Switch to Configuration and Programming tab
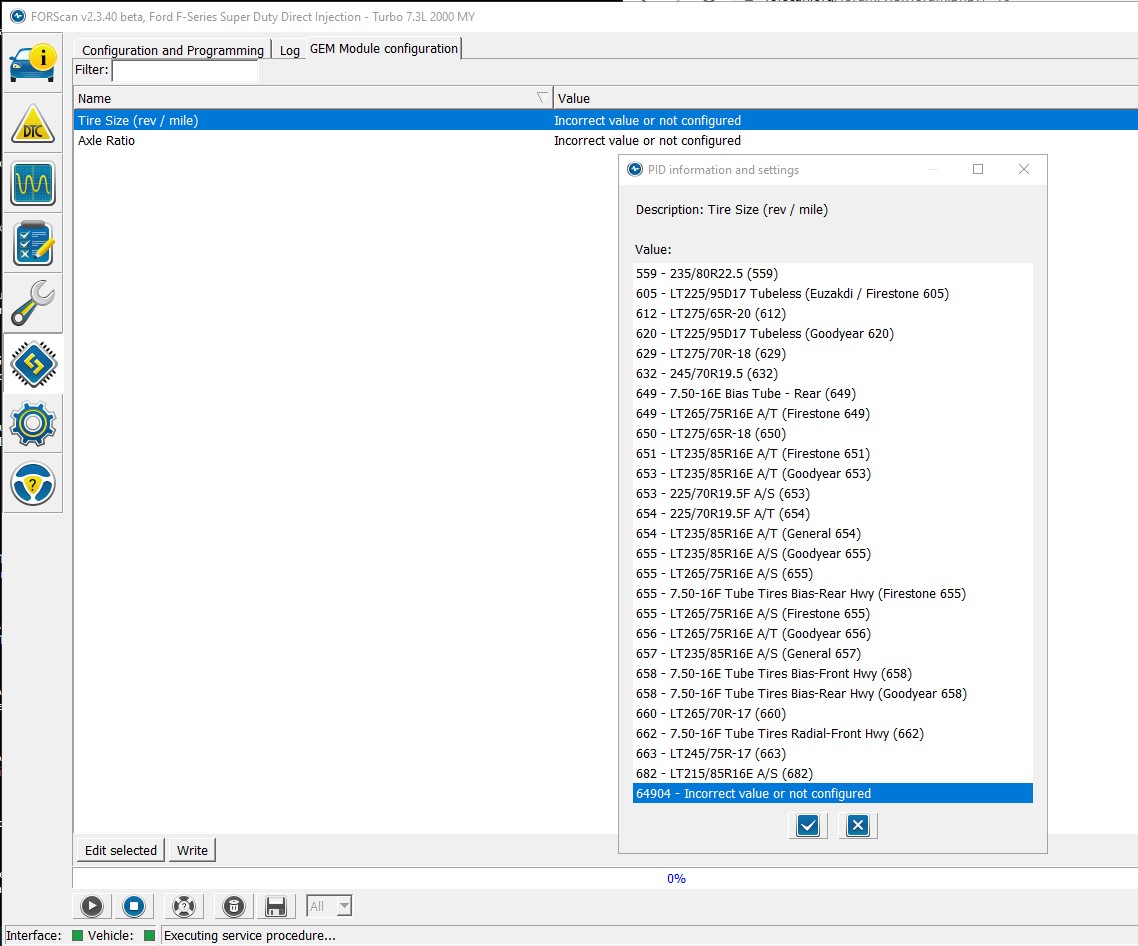The image size is (1138, 946). [x=172, y=50]
